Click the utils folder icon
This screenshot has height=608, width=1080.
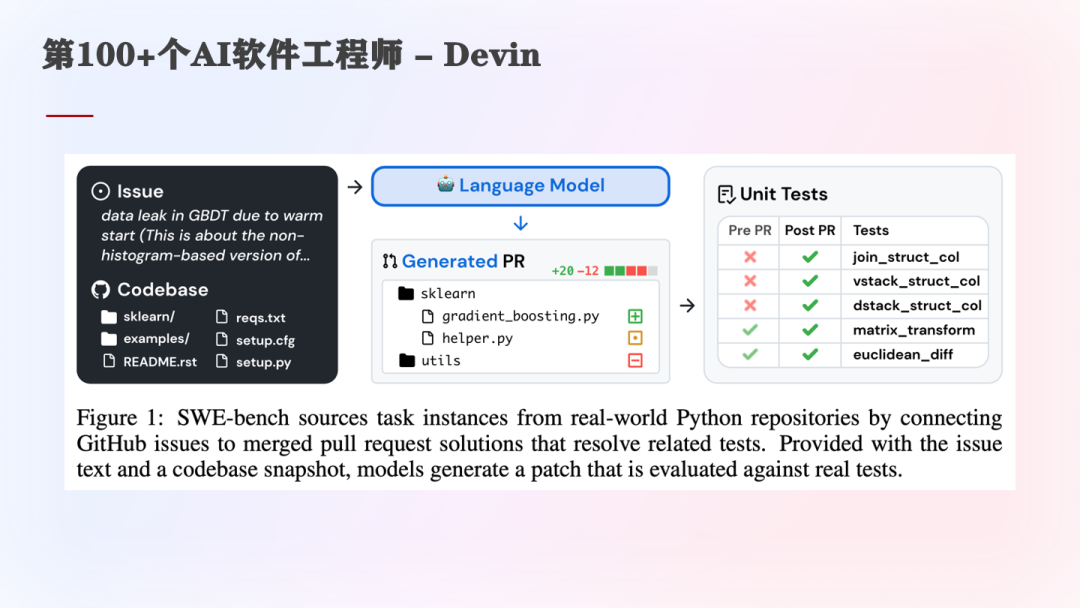407,360
